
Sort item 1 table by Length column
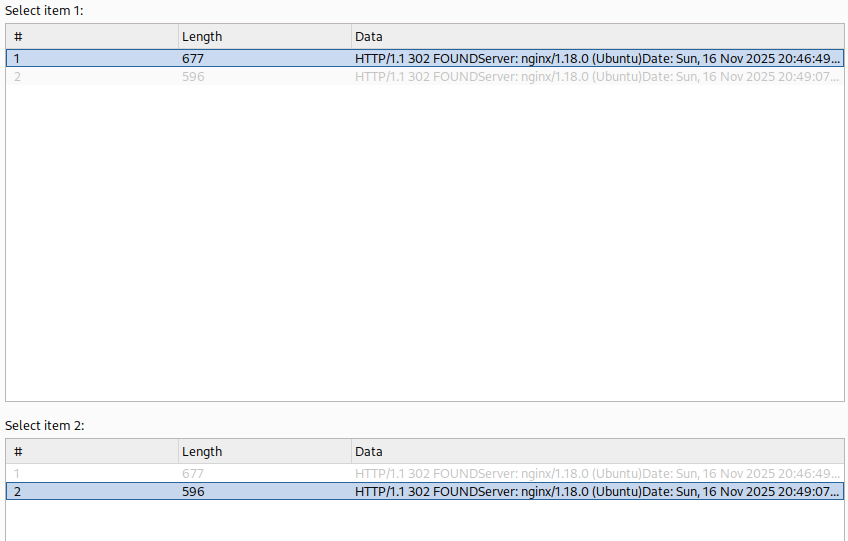tap(264, 37)
